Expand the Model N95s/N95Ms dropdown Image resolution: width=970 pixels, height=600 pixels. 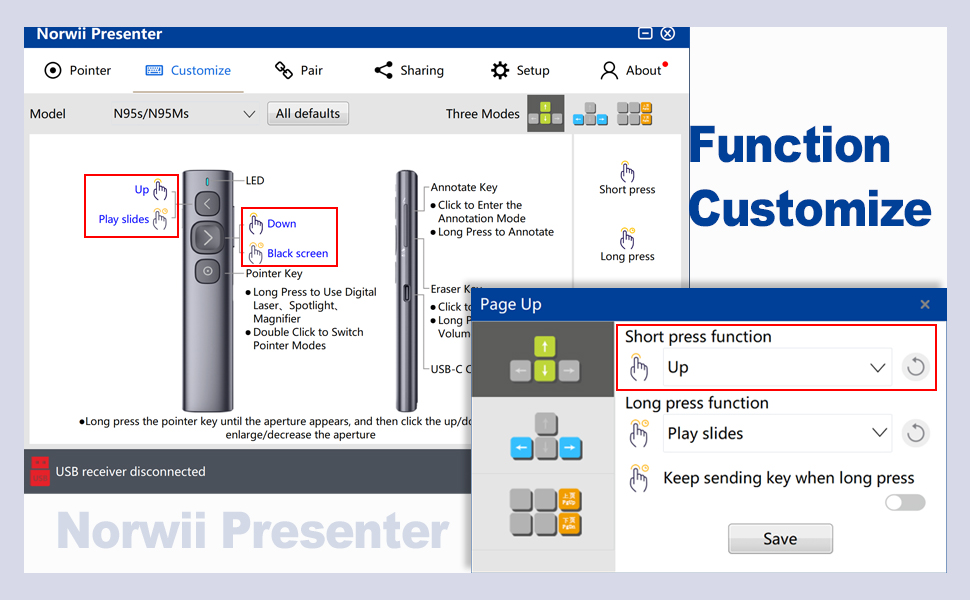click(x=184, y=114)
